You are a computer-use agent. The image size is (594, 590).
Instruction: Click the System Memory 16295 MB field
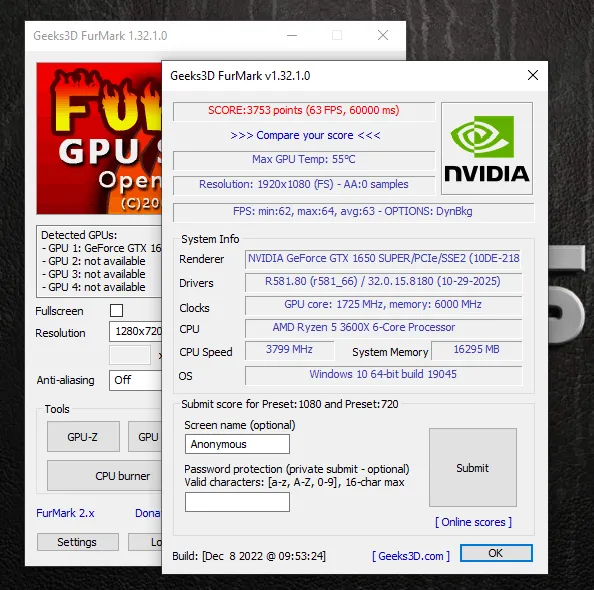point(476,351)
